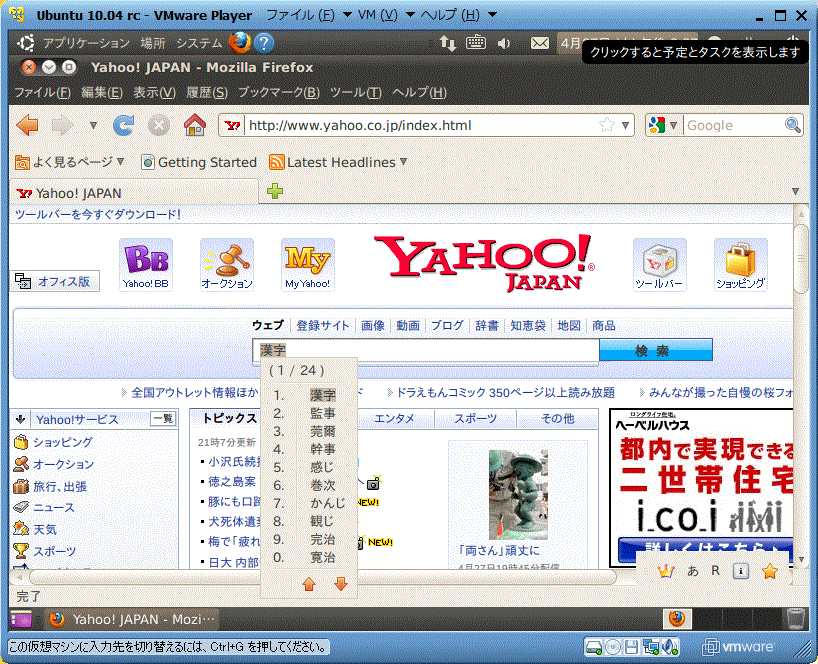Viewport: 818px width, 664px height.
Task: Click the 一覧 button in Yahoo!サービス
Action: click(x=163, y=418)
